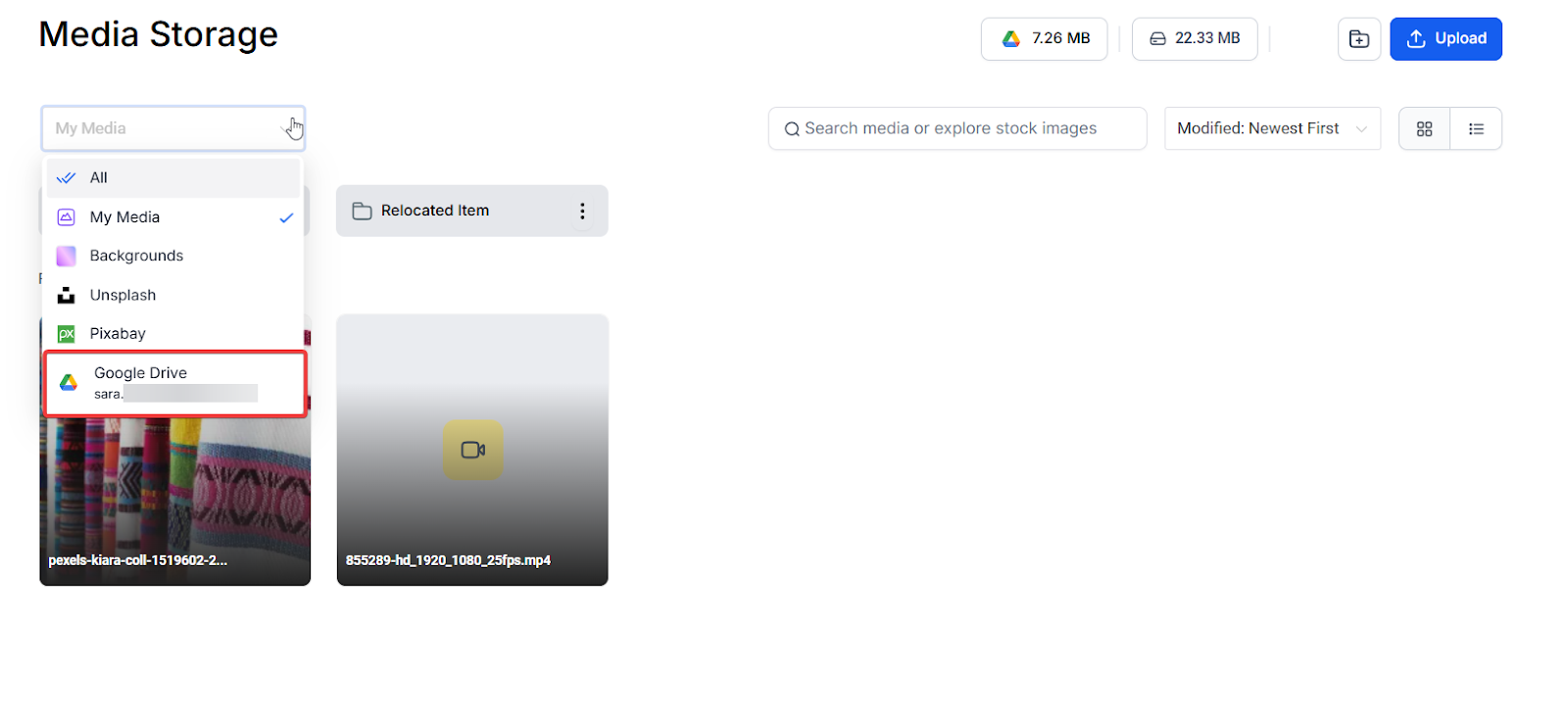Image resolution: width=1568 pixels, height=716 pixels.
Task: Choose My Media option in dropdown list
Action: click(173, 217)
